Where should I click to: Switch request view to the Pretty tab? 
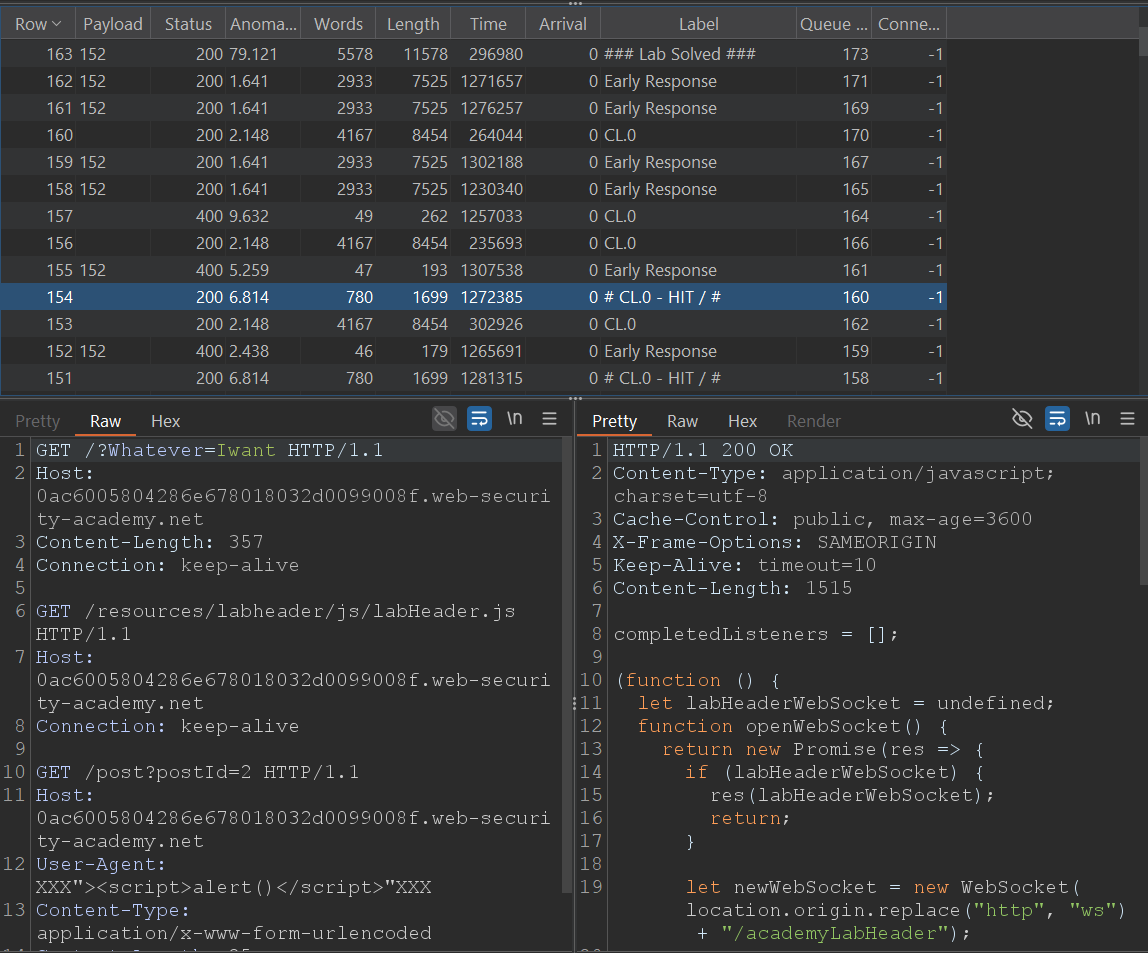click(x=38, y=421)
